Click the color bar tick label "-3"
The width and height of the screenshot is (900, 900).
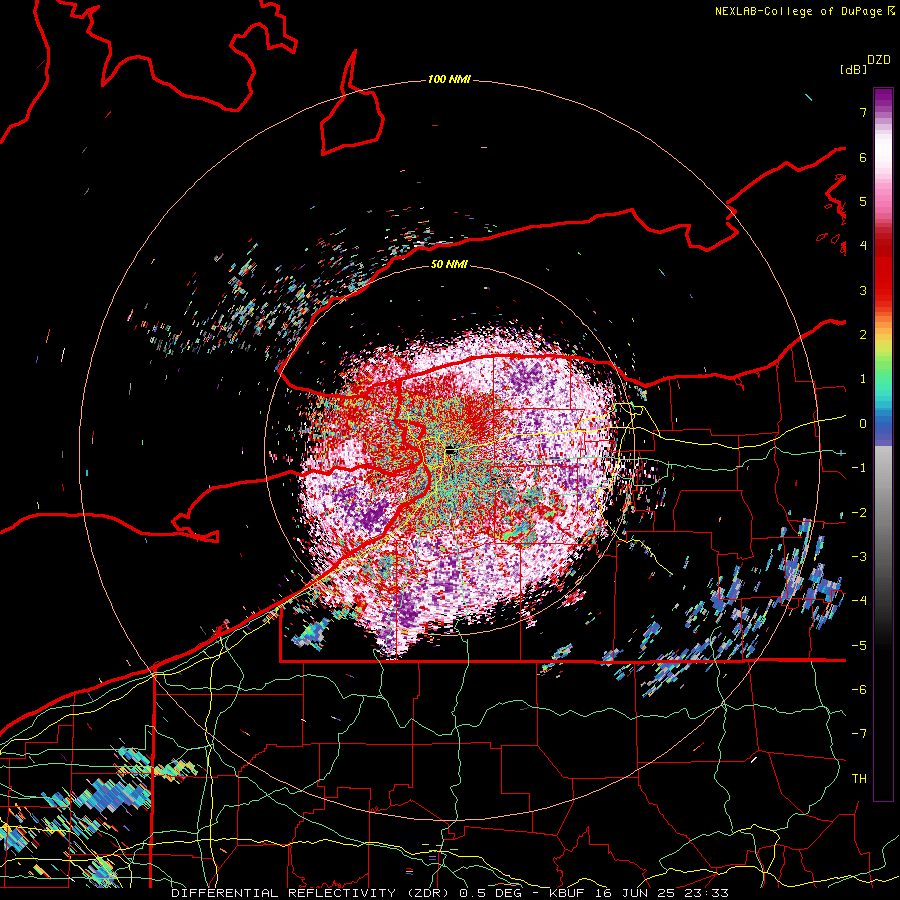(859, 557)
